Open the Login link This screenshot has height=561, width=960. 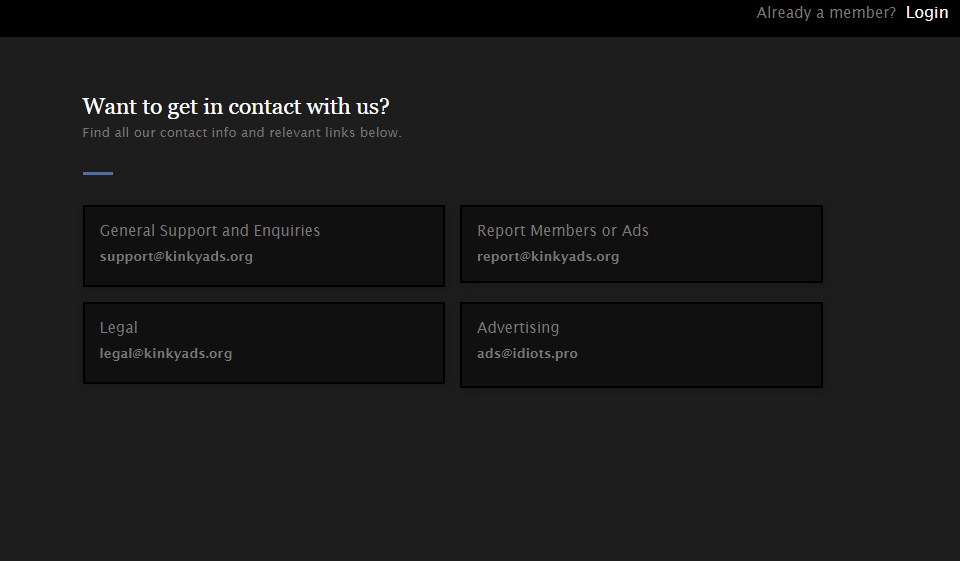click(x=926, y=13)
